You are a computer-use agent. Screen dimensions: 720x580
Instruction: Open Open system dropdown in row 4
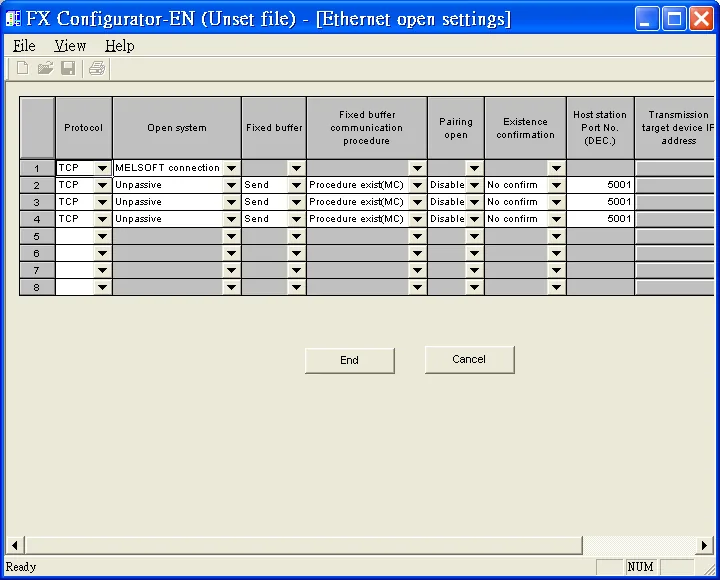point(231,219)
